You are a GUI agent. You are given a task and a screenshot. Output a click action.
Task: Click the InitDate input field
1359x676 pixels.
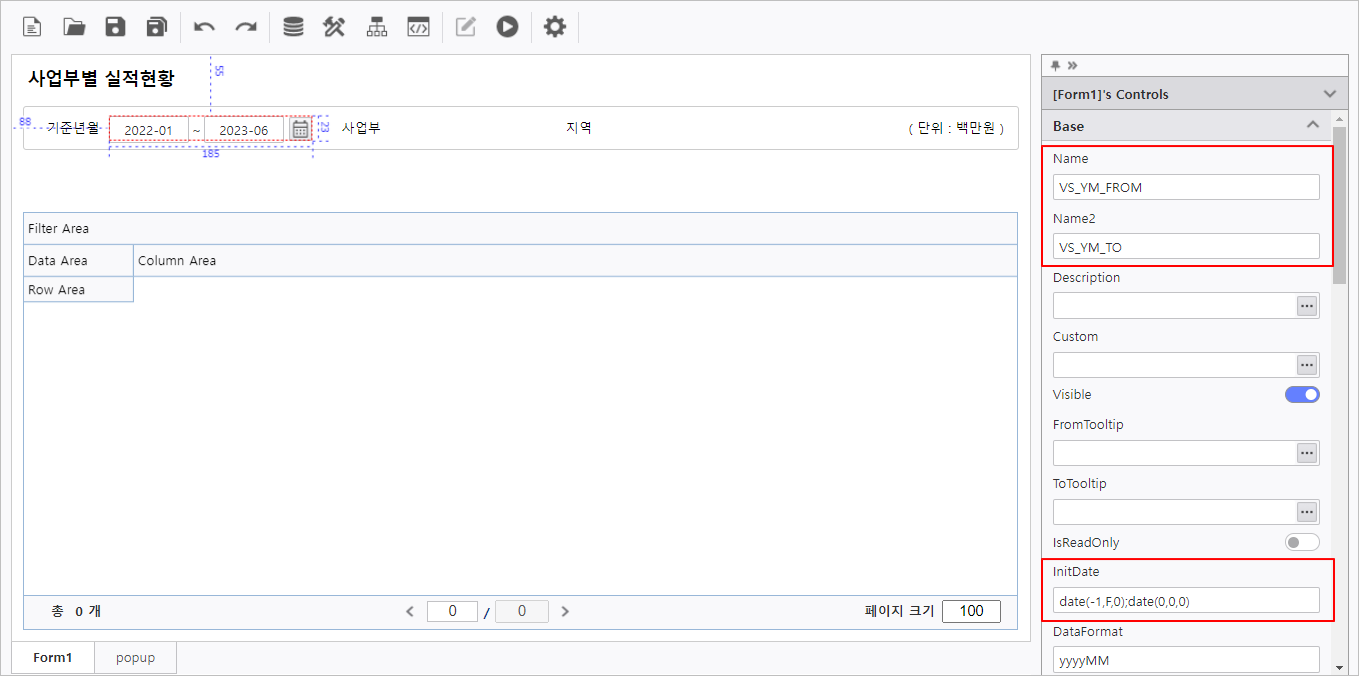1185,600
